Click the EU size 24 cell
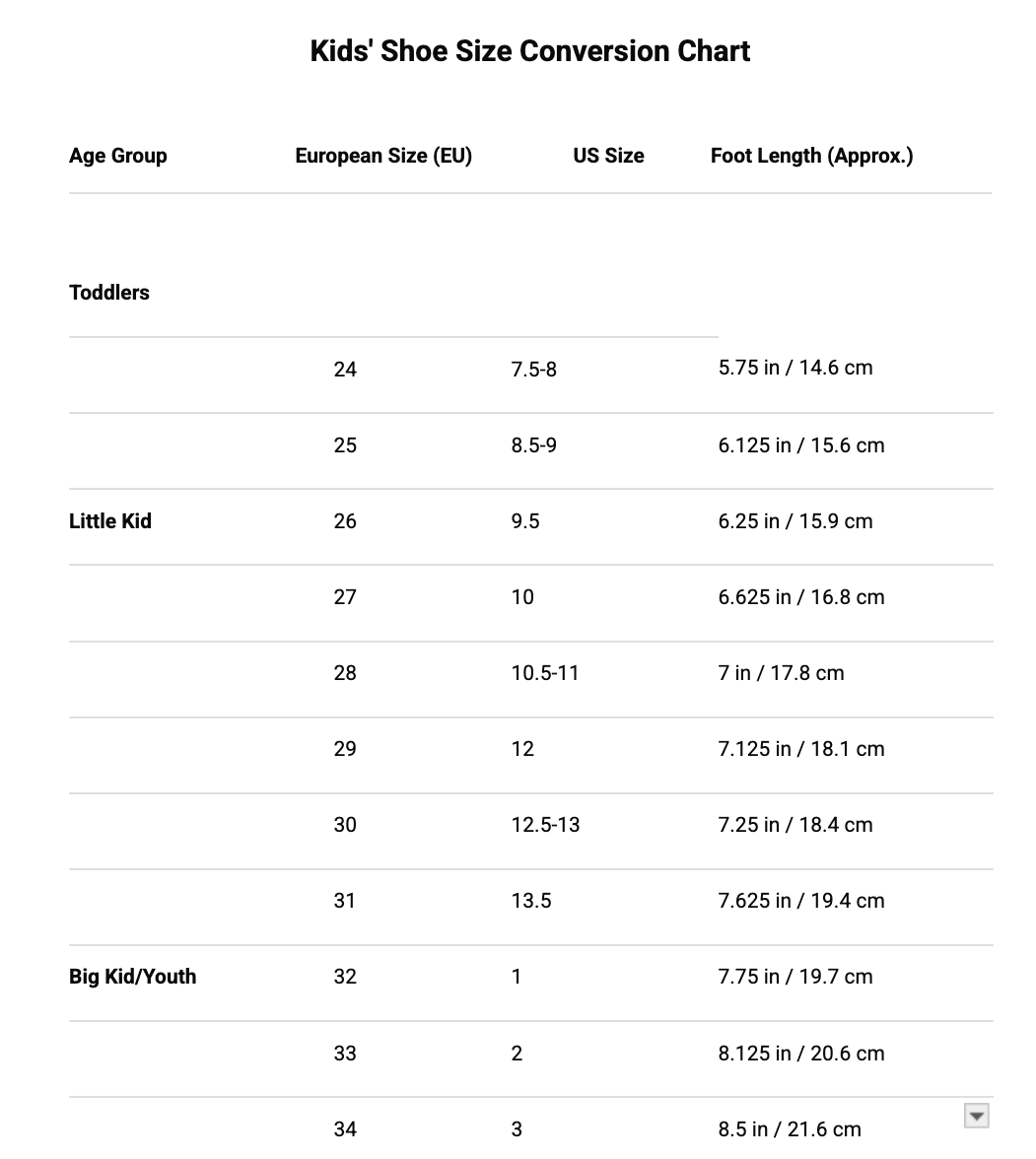 tap(345, 369)
